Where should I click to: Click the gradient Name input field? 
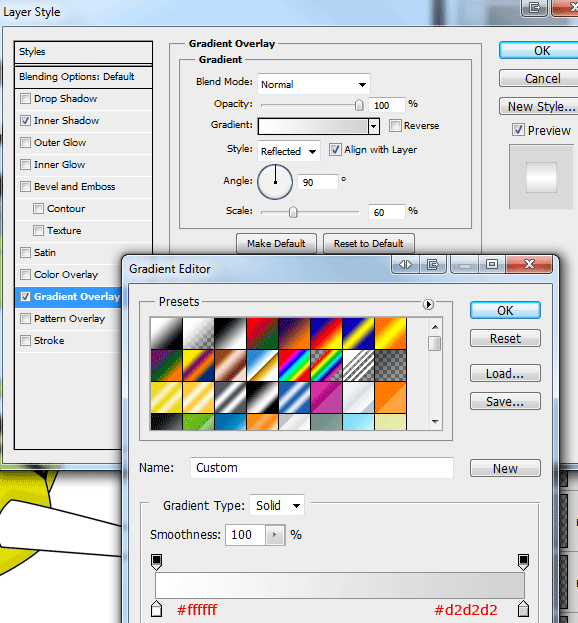[x=322, y=468]
